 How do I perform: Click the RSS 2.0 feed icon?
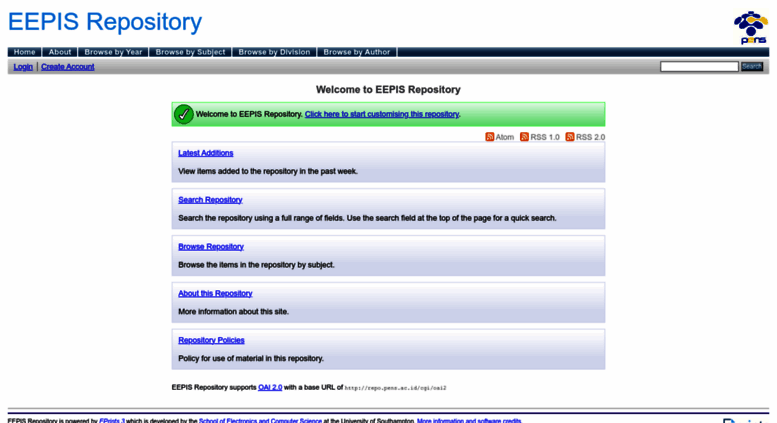[570, 137]
